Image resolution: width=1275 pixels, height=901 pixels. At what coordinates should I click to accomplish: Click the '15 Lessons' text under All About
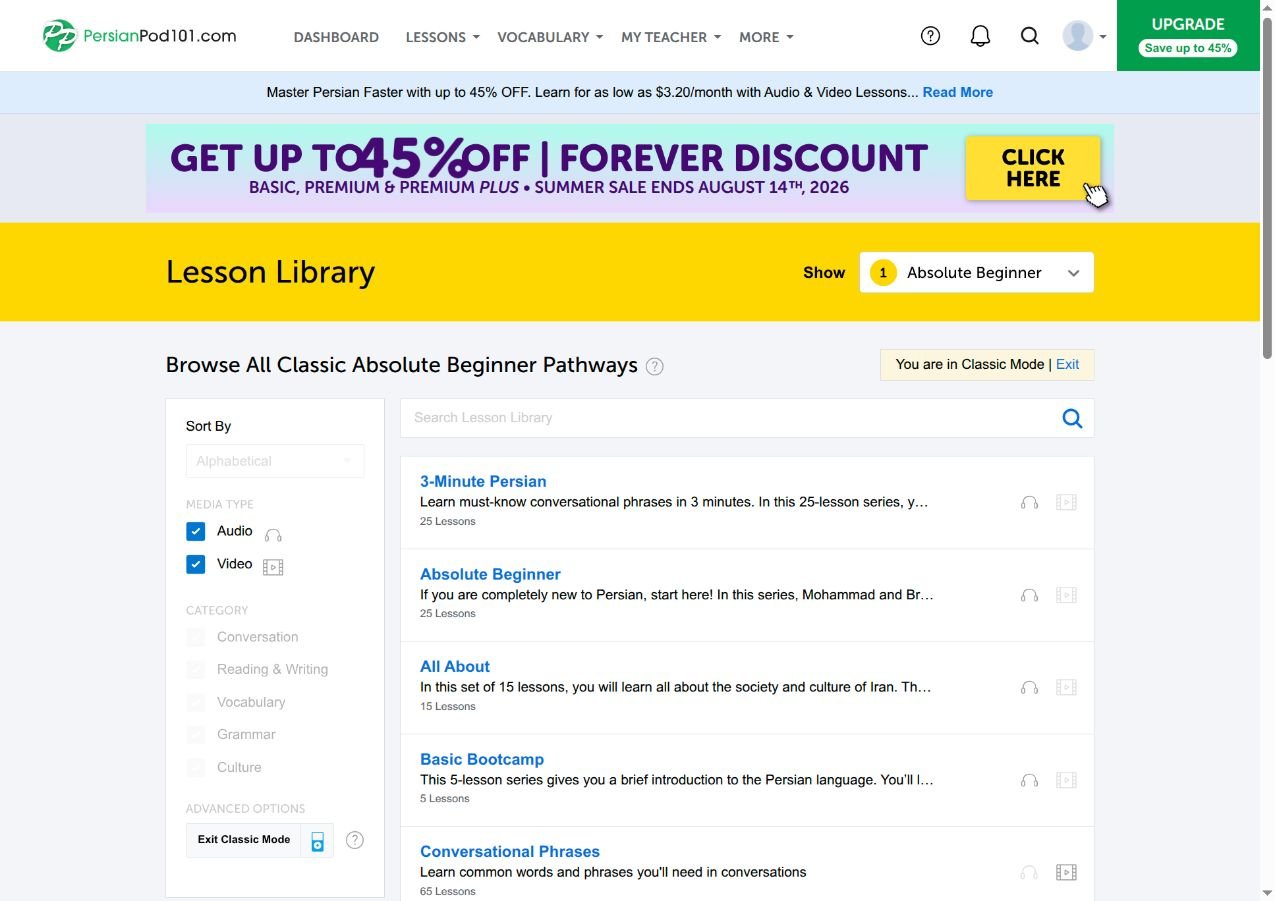447,706
